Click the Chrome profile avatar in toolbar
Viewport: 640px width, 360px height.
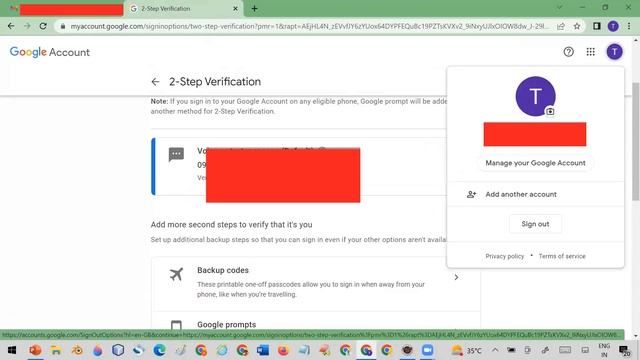click(613, 26)
